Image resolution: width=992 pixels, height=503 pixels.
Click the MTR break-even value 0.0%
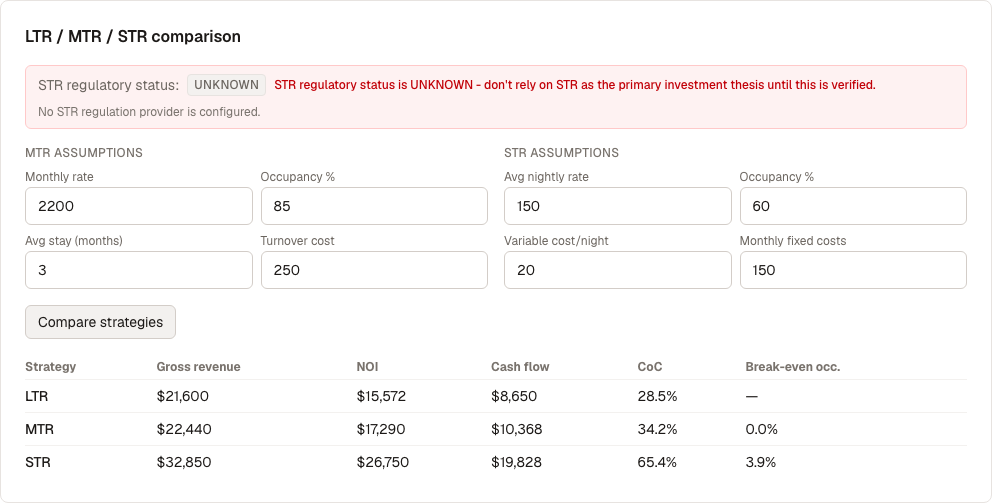click(x=762, y=430)
